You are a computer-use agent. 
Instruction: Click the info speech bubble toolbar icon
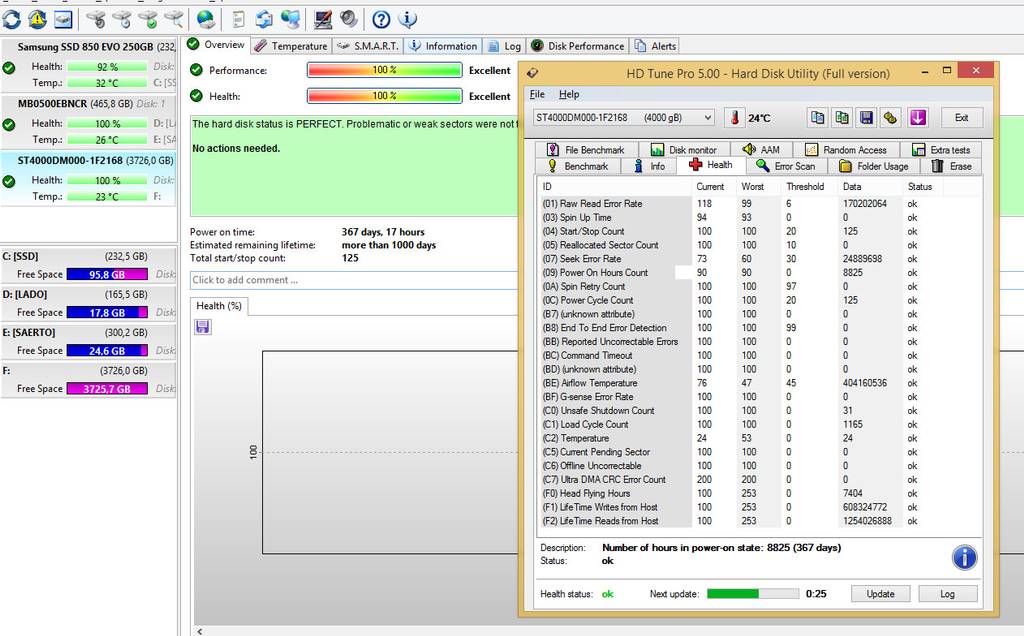coord(408,20)
